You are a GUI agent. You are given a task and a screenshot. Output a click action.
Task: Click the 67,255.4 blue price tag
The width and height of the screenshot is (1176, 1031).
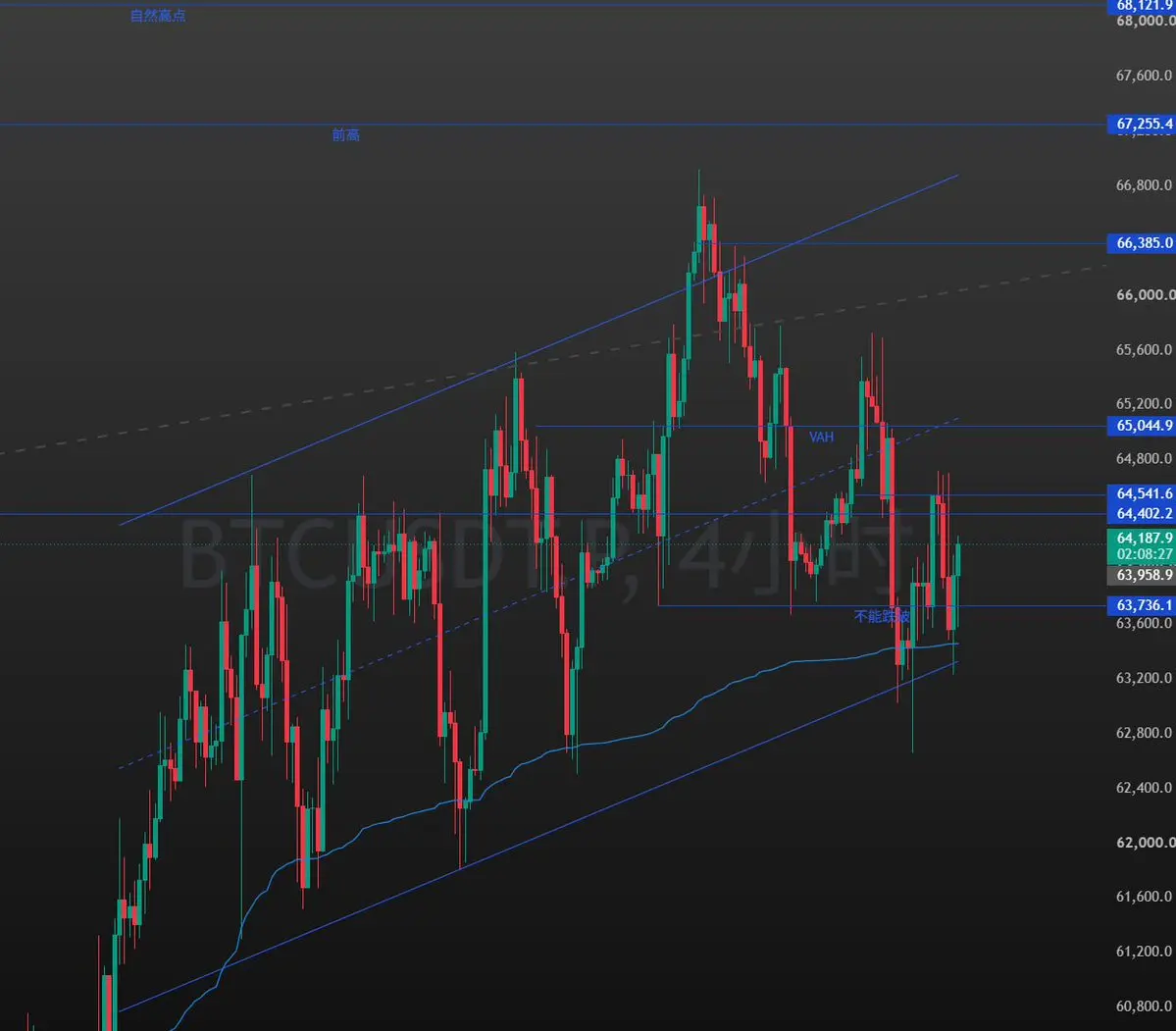point(1142,124)
